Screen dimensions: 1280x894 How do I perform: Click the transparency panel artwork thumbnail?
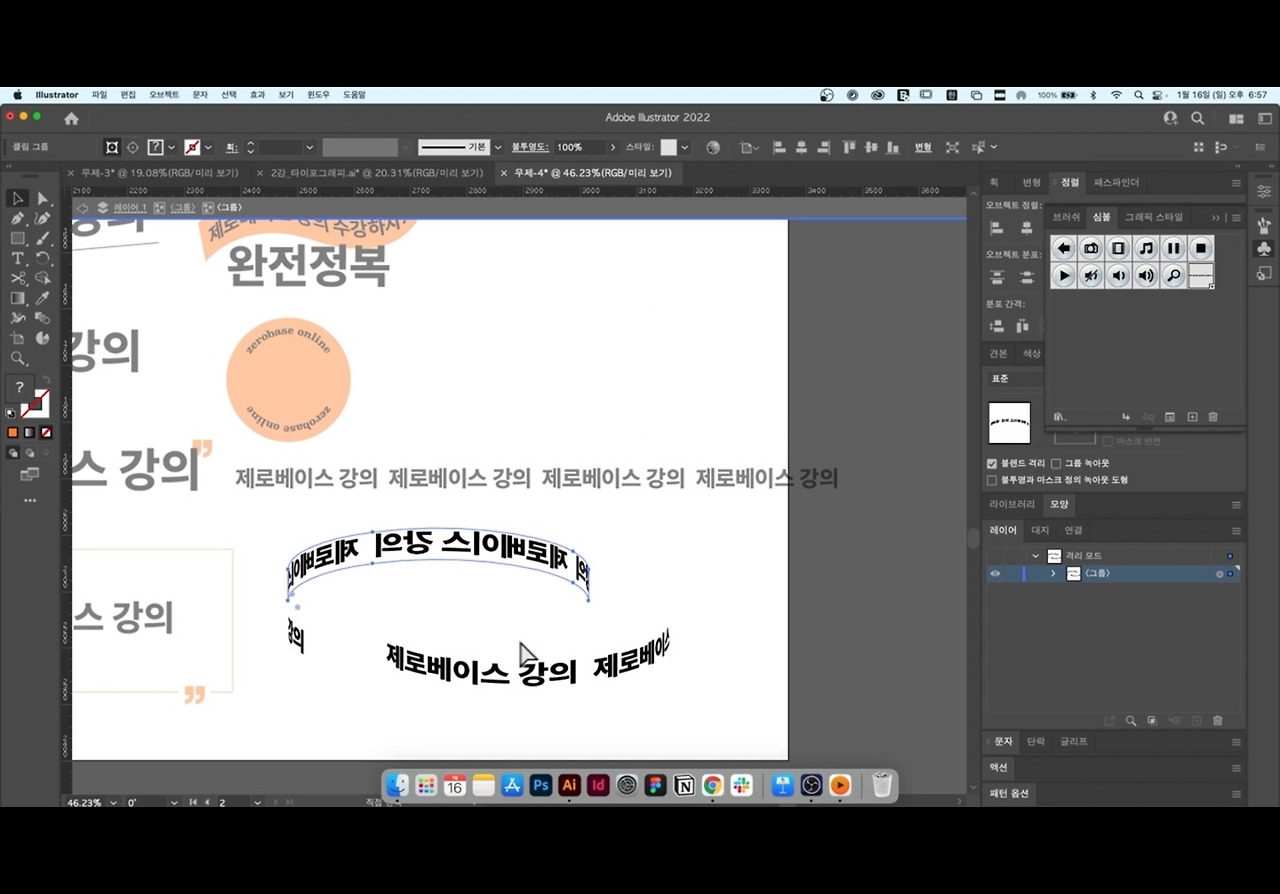point(1009,423)
